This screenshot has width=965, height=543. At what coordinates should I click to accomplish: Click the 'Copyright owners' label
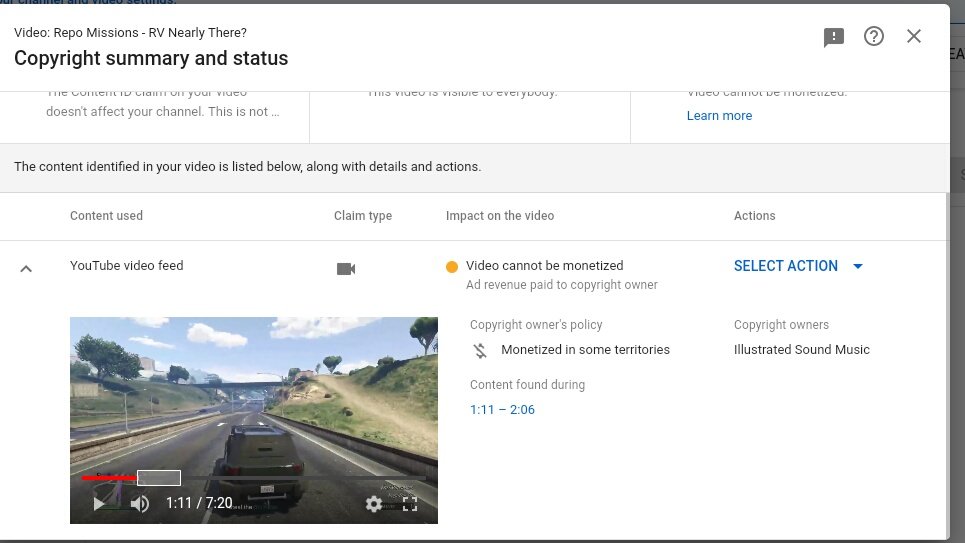(781, 325)
